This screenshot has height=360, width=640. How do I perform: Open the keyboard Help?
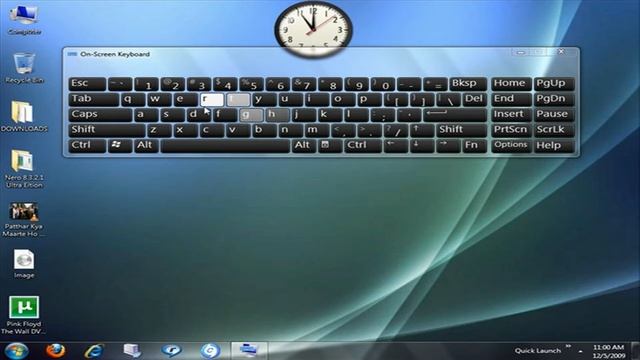554,146
